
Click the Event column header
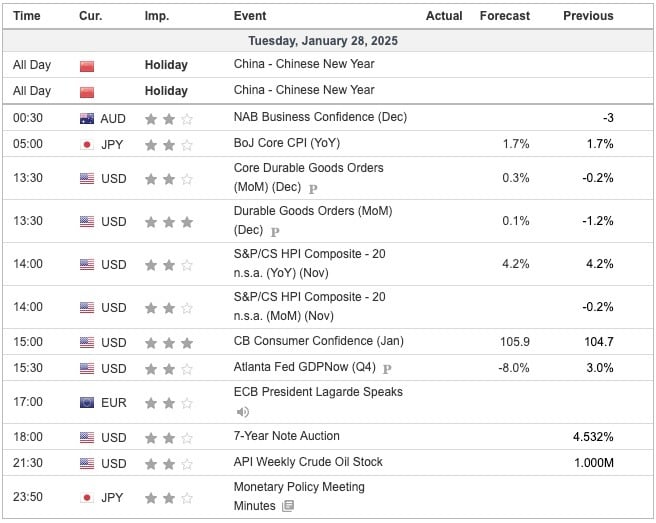tap(250, 16)
